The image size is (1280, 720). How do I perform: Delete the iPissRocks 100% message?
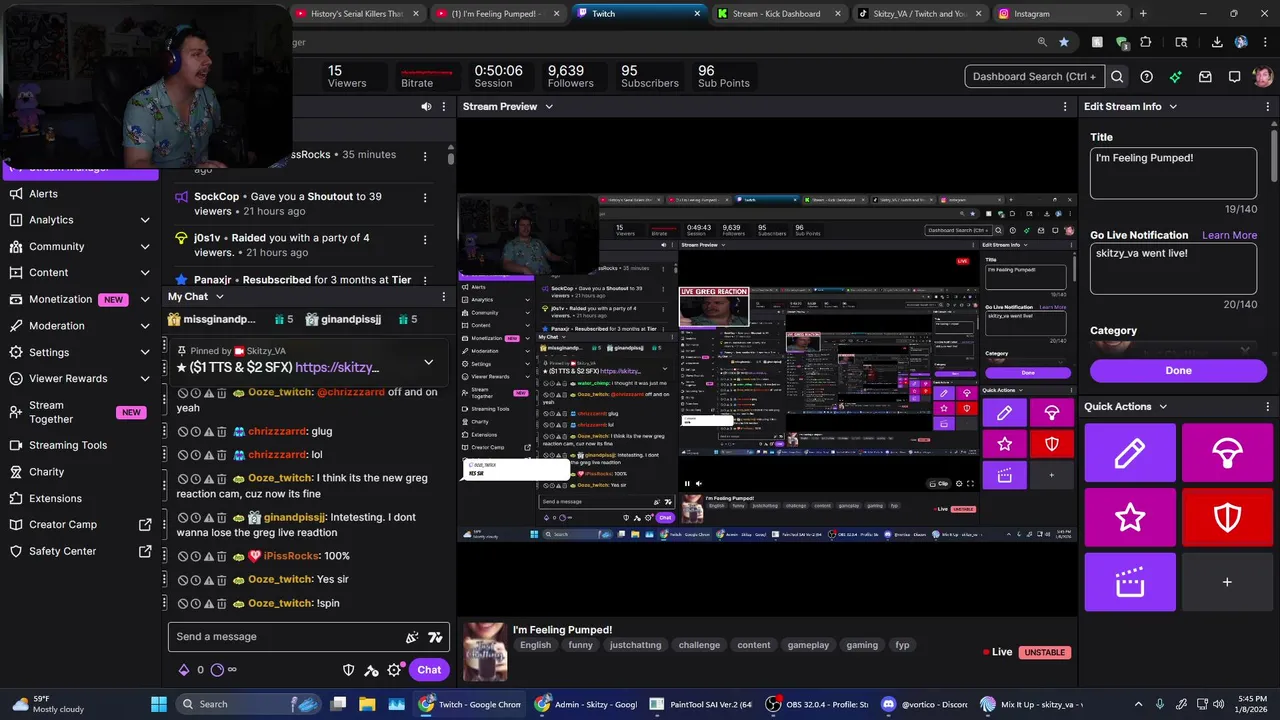click(x=221, y=556)
